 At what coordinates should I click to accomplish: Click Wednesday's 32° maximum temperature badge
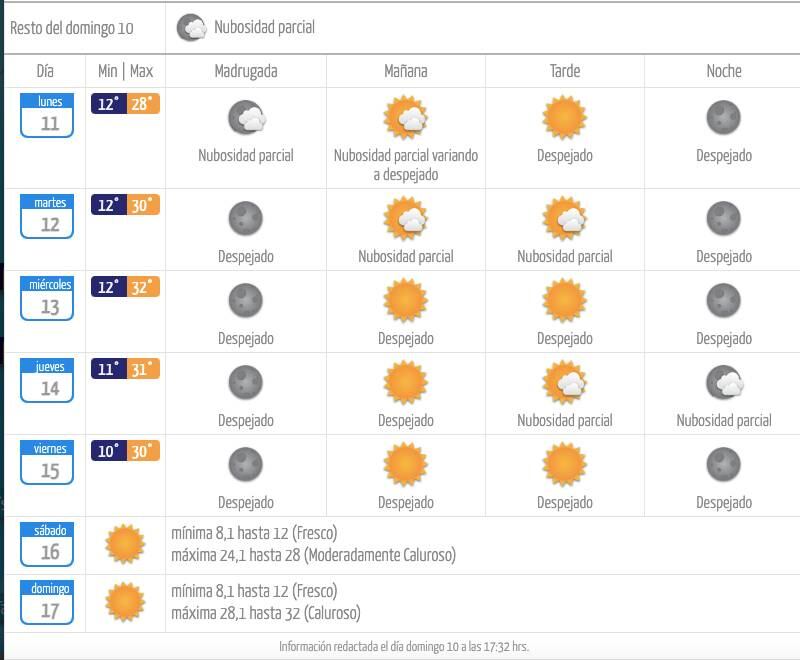(x=144, y=288)
